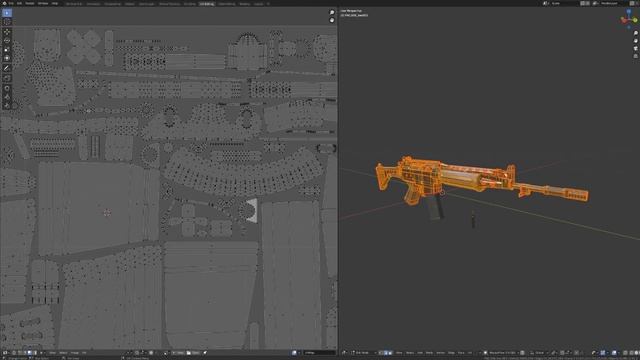The image size is (640, 360).
Task: Click the 3D viewport navigation axis gizmo
Action: [629, 19]
